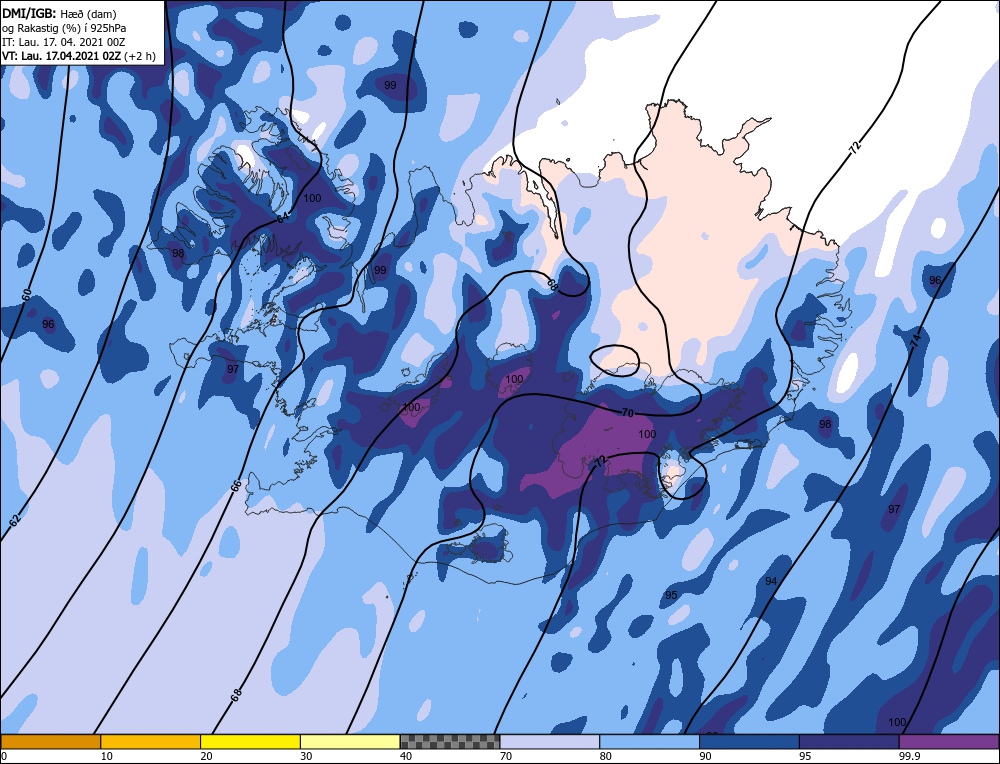Click the '20' legend tick label
This screenshot has width=1000, height=764.
(x=206, y=756)
